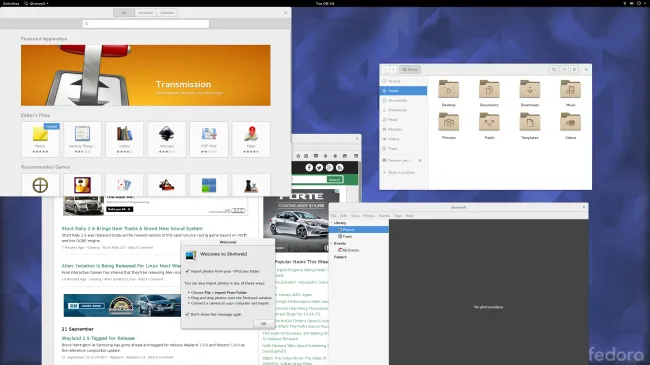This screenshot has width=650, height=365.
Task: Open the kart racing game tile
Action: (167, 185)
